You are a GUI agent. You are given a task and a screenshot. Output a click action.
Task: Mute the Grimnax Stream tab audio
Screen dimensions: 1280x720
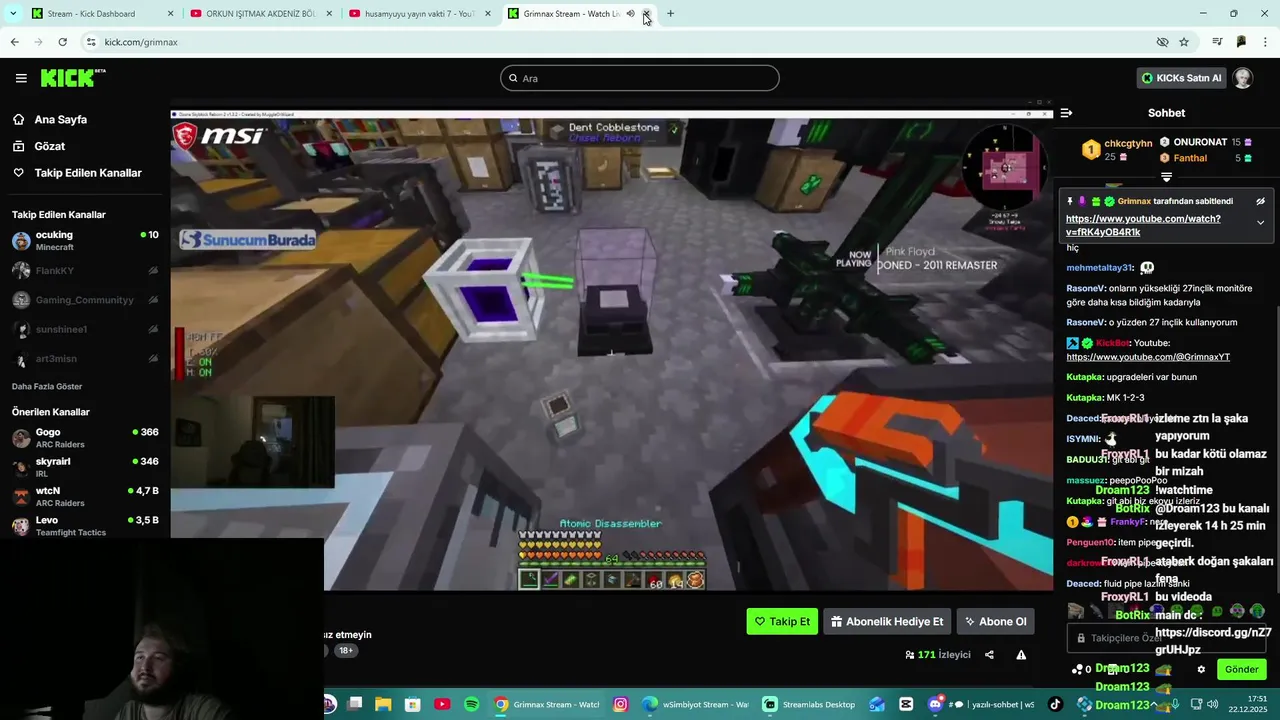coord(630,14)
